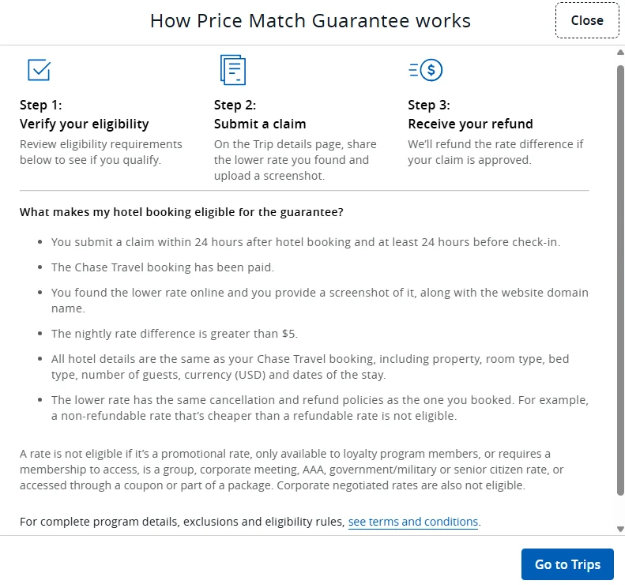Click the Chase Travel booking has been paid bullet

pos(162,268)
